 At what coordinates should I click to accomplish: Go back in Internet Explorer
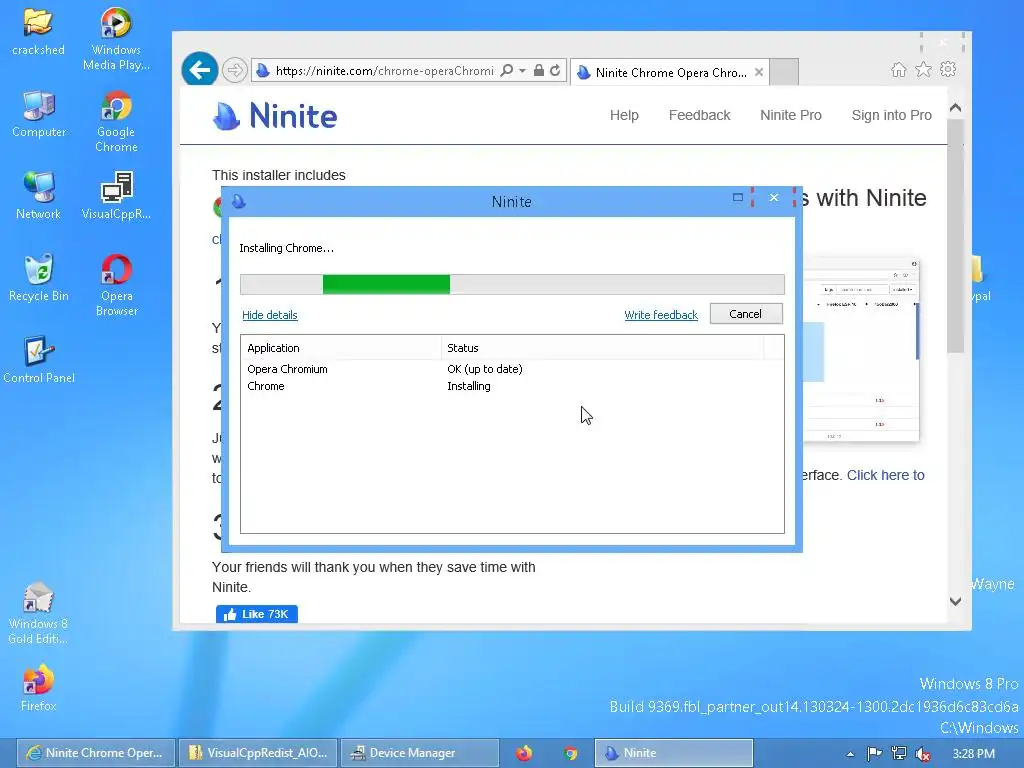(x=199, y=69)
